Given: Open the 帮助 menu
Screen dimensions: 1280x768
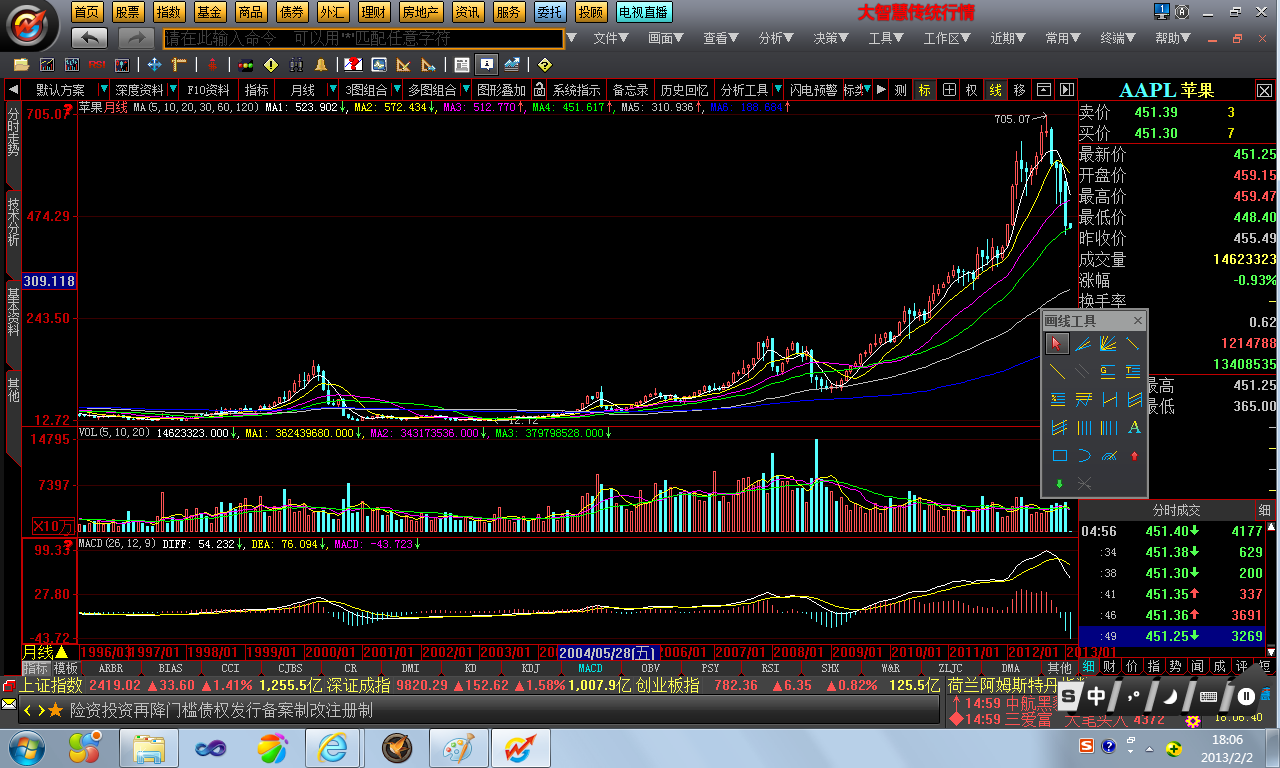Looking at the screenshot, I should pyautogui.click(x=1173, y=38).
